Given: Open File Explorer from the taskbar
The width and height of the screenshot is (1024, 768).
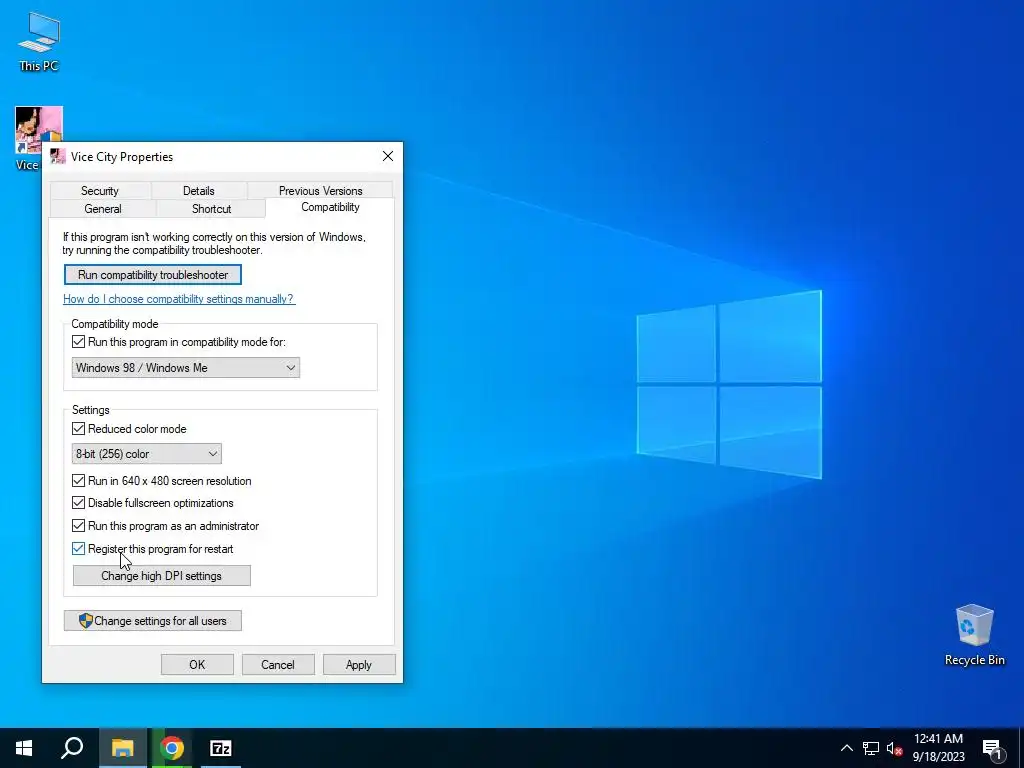Looking at the screenshot, I should (122, 748).
